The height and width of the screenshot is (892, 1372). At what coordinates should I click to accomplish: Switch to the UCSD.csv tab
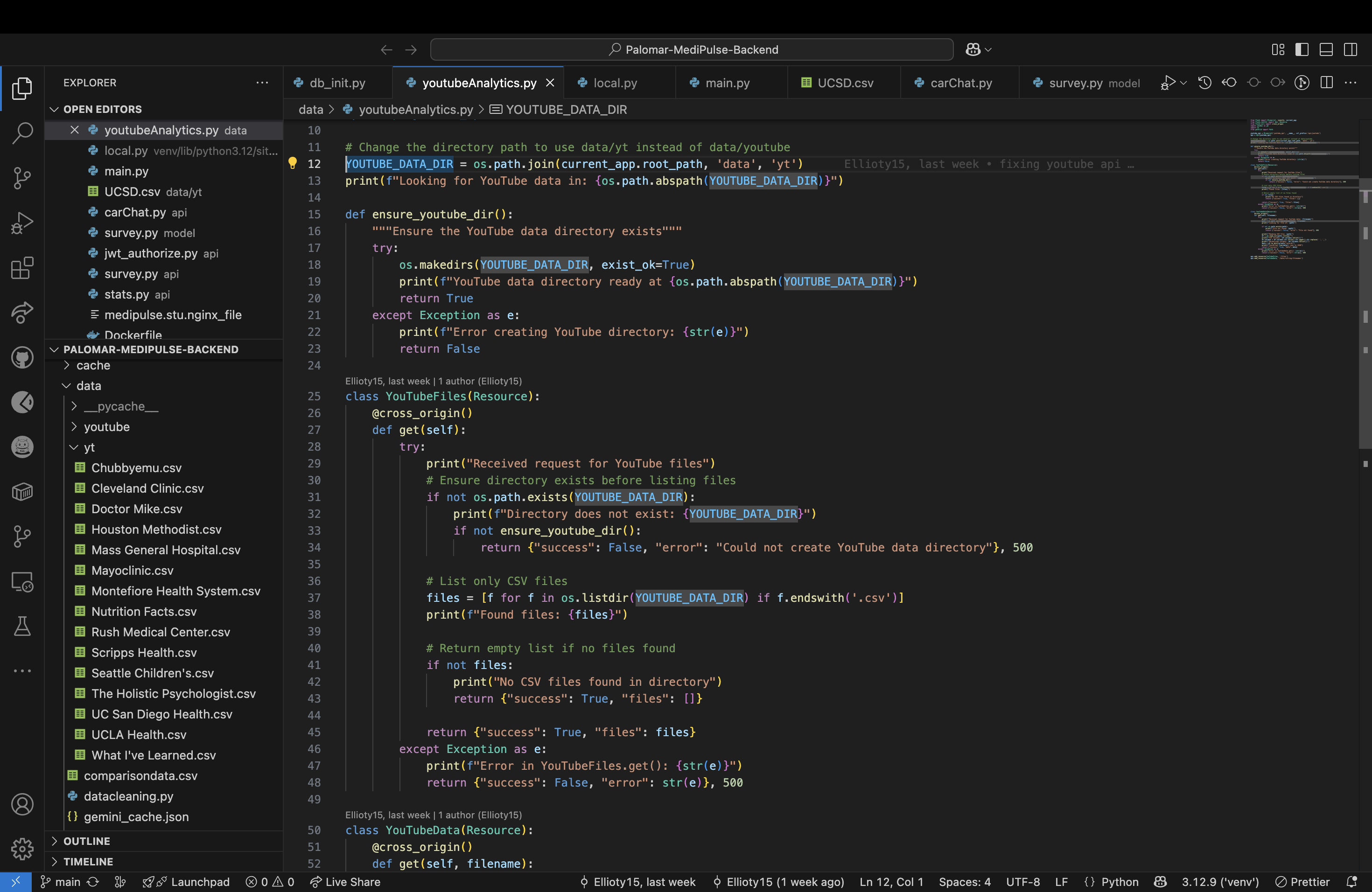[x=845, y=83]
